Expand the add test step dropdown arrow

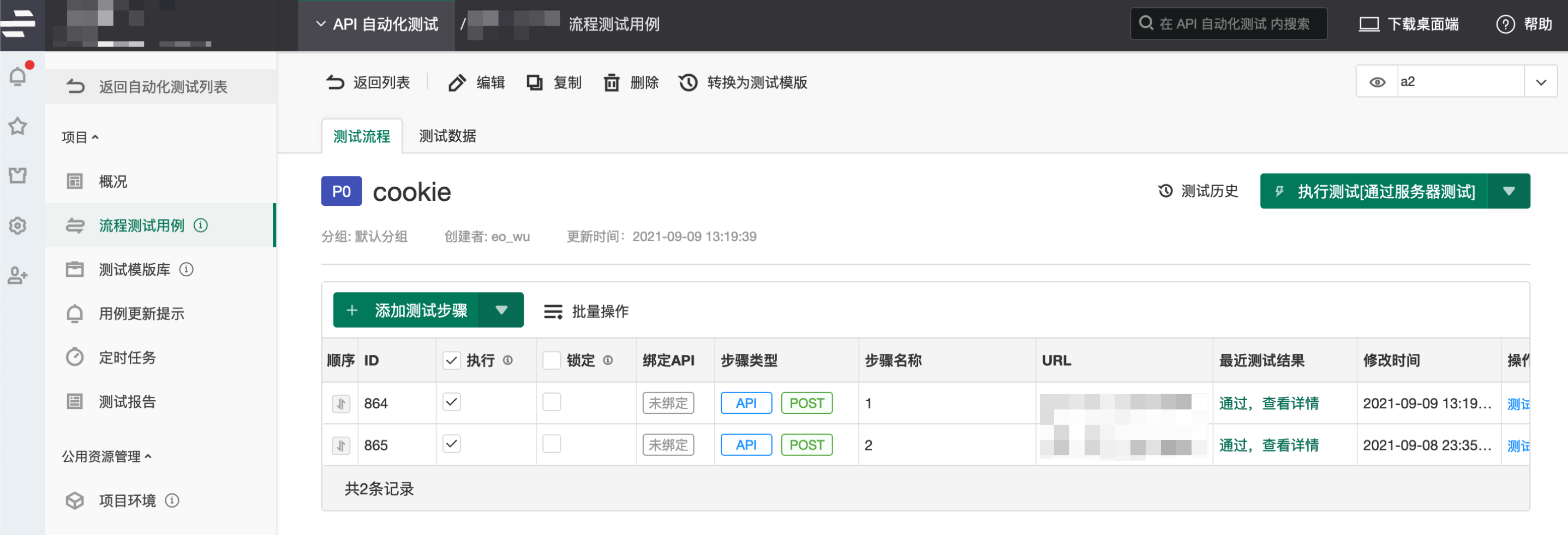pyautogui.click(x=501, y=310)
